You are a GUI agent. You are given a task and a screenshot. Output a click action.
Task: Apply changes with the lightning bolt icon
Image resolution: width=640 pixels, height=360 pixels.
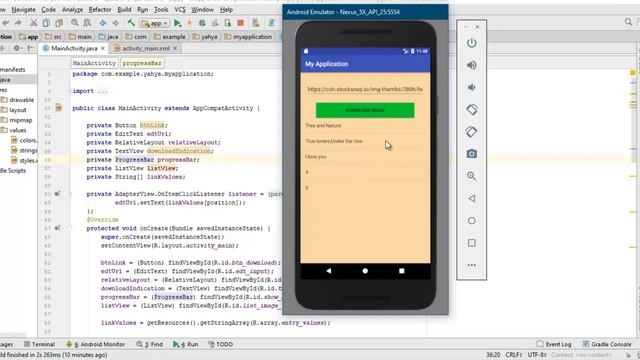pos(189,23)
